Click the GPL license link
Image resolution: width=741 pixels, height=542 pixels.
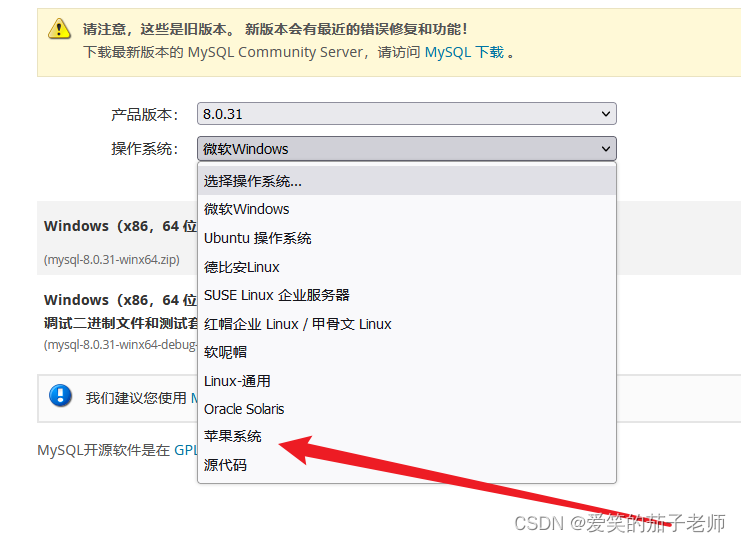tap(186, 450)
